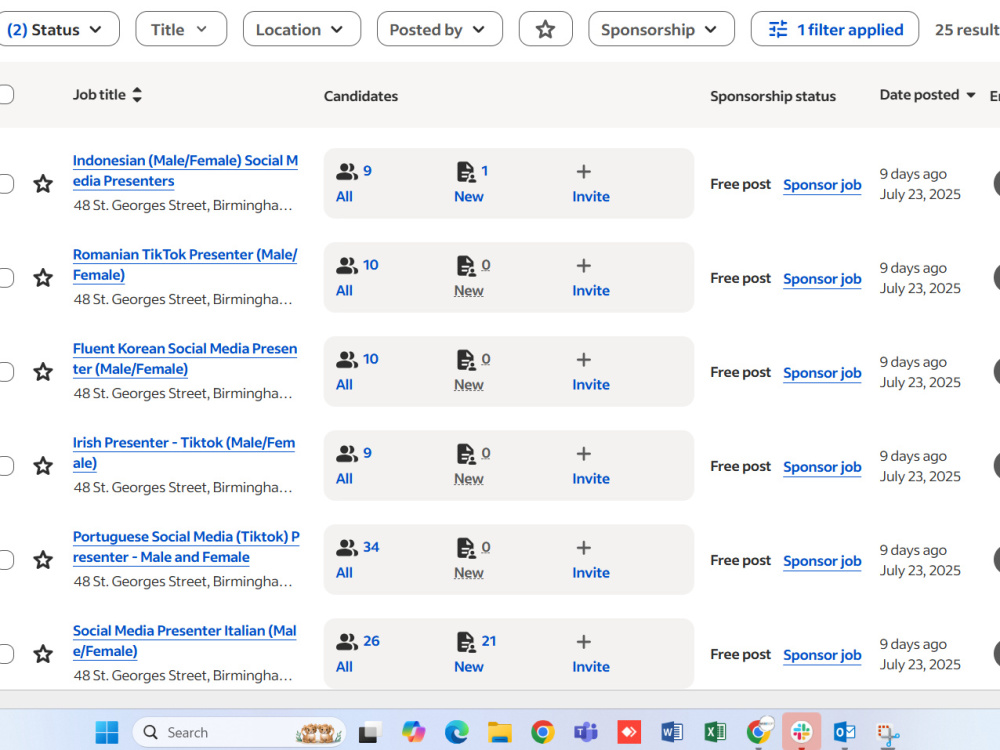Open Microsoft Teams from taskbar
Viewport: 1000px width, 750px height.
tap(585, 732)
